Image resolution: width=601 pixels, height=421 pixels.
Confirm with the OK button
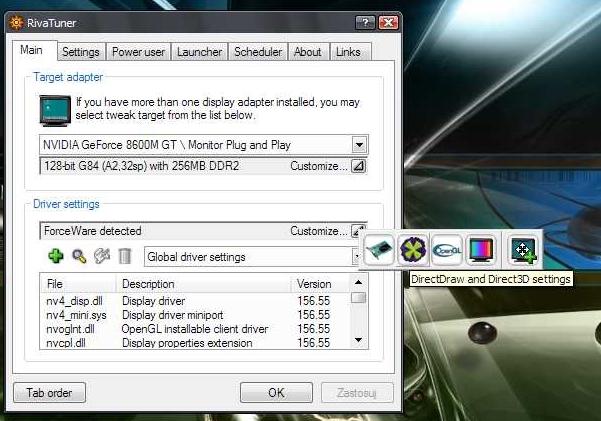[276, 393]
